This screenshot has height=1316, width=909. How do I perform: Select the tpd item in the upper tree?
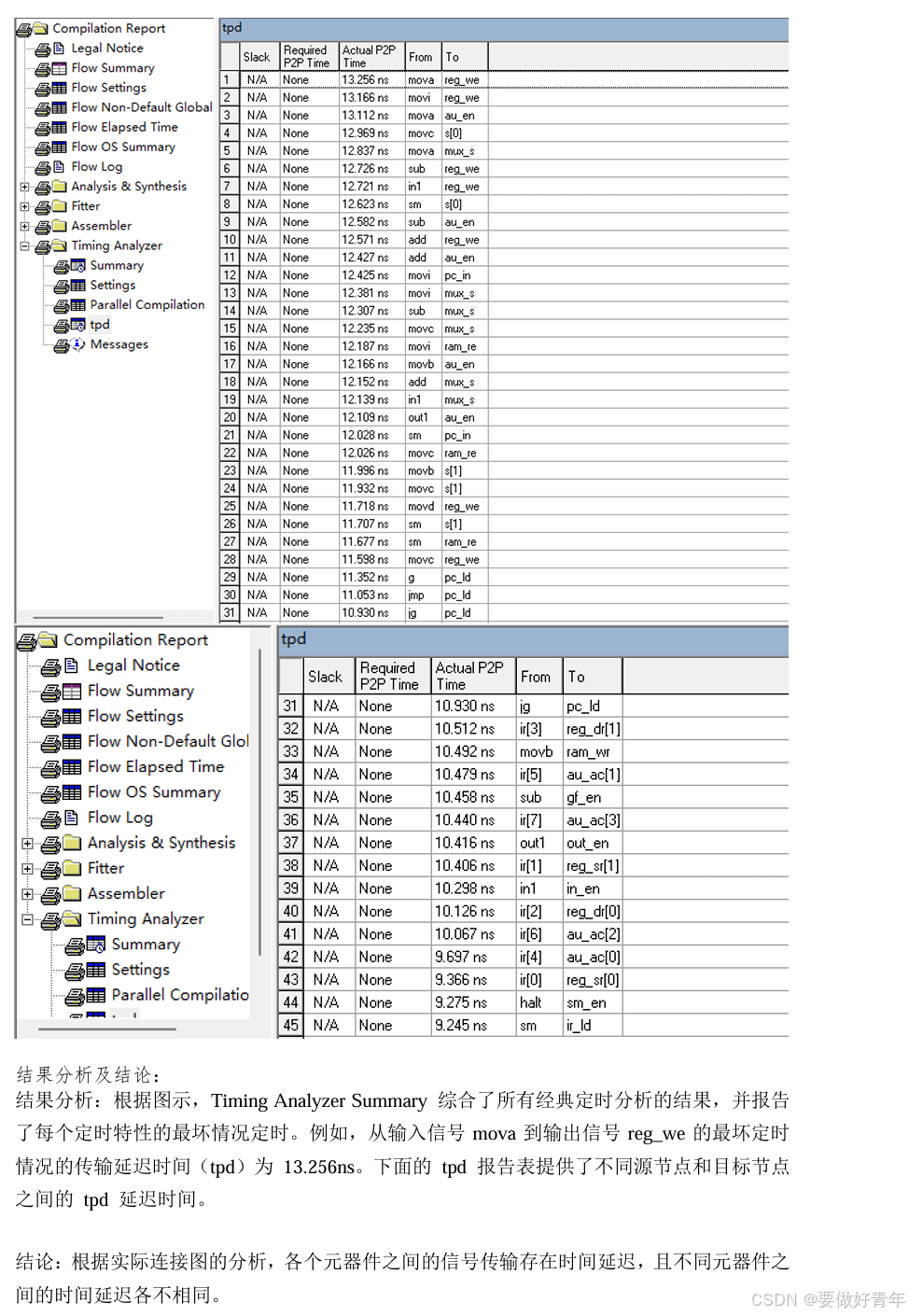(100, 325)
